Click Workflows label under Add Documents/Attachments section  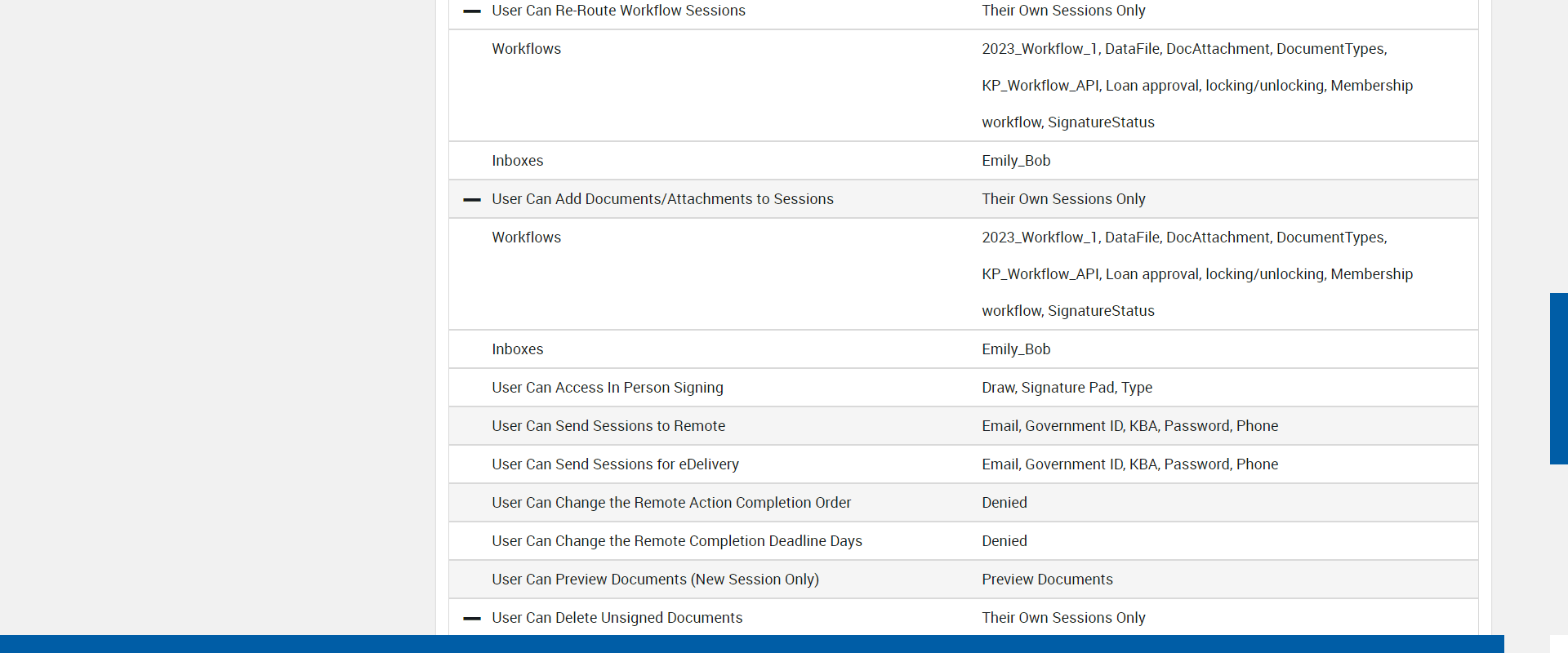(x=526, y=238)
